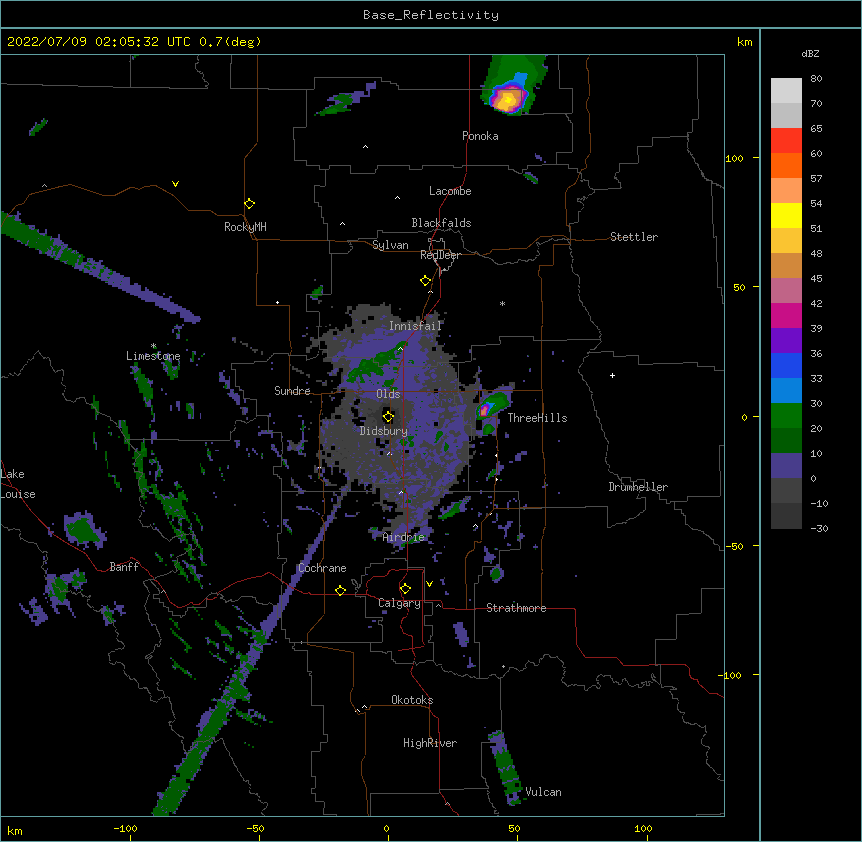Click the Lacombe city label
Viewport: 862px width, 842px height.
[450, 191]
